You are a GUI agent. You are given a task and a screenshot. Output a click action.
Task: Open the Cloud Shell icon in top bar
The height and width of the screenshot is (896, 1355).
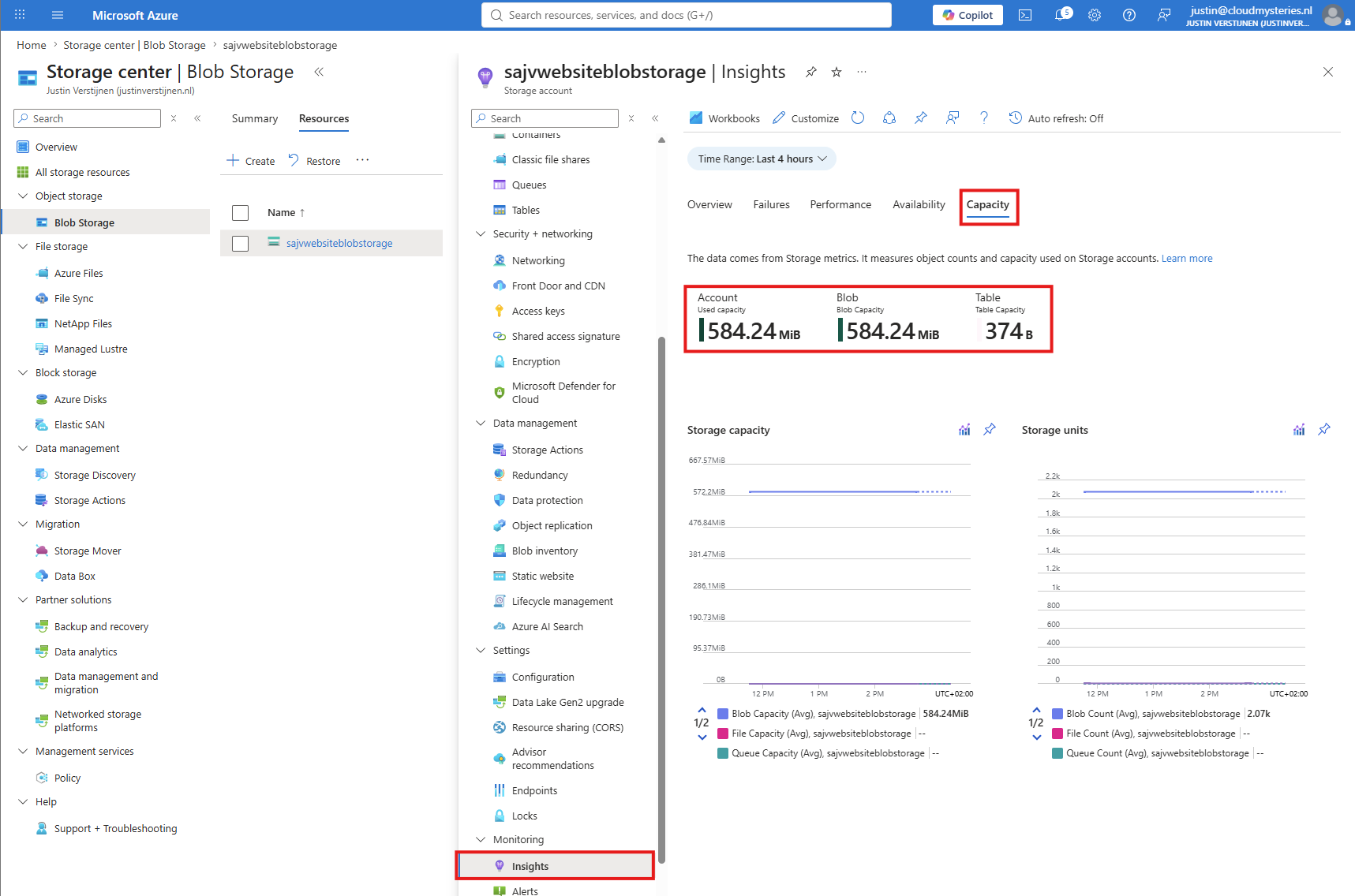pyautogui.click(x=1025, y=15)
